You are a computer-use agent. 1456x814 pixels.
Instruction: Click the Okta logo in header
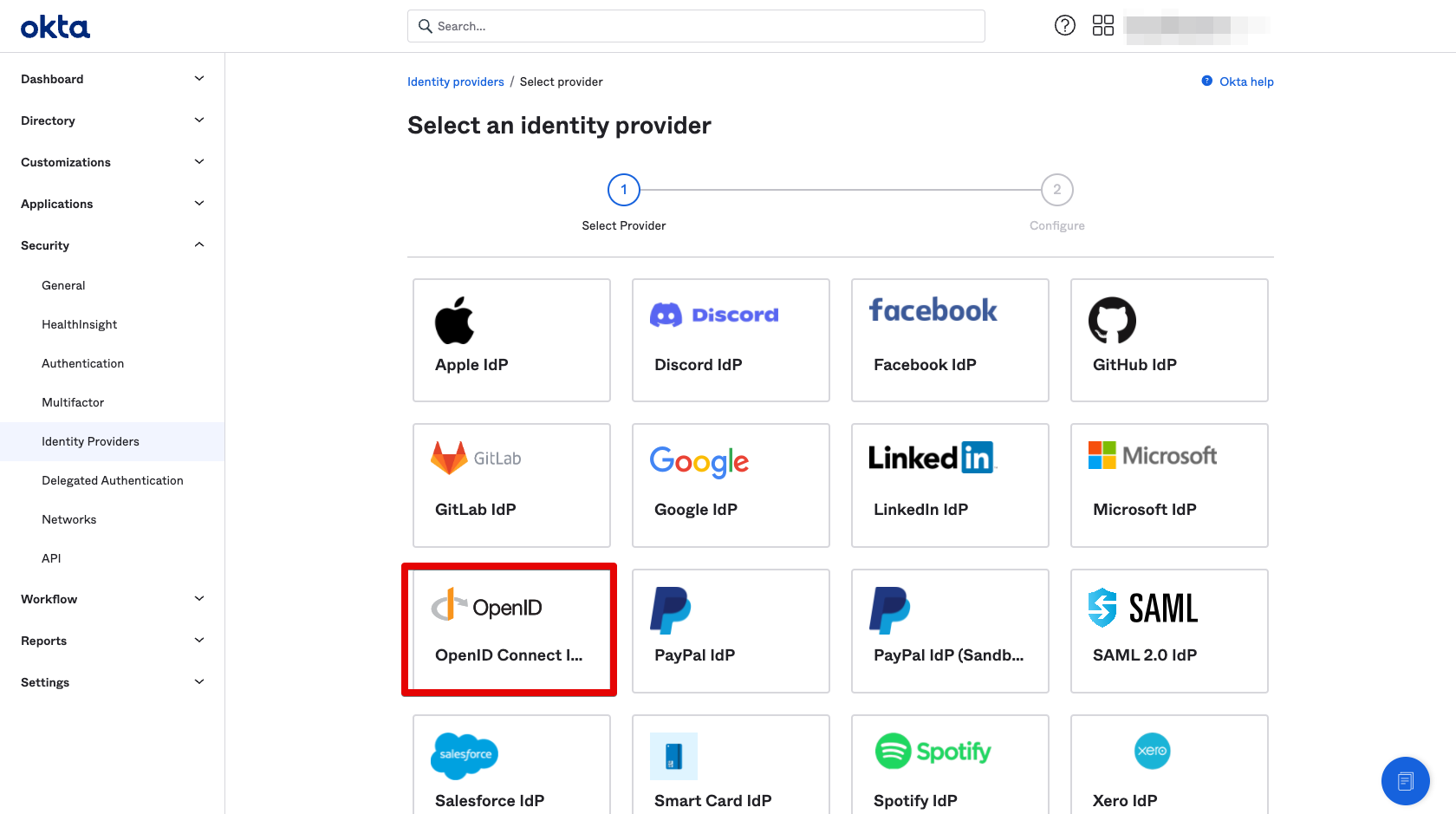click(x=55, y=27)
